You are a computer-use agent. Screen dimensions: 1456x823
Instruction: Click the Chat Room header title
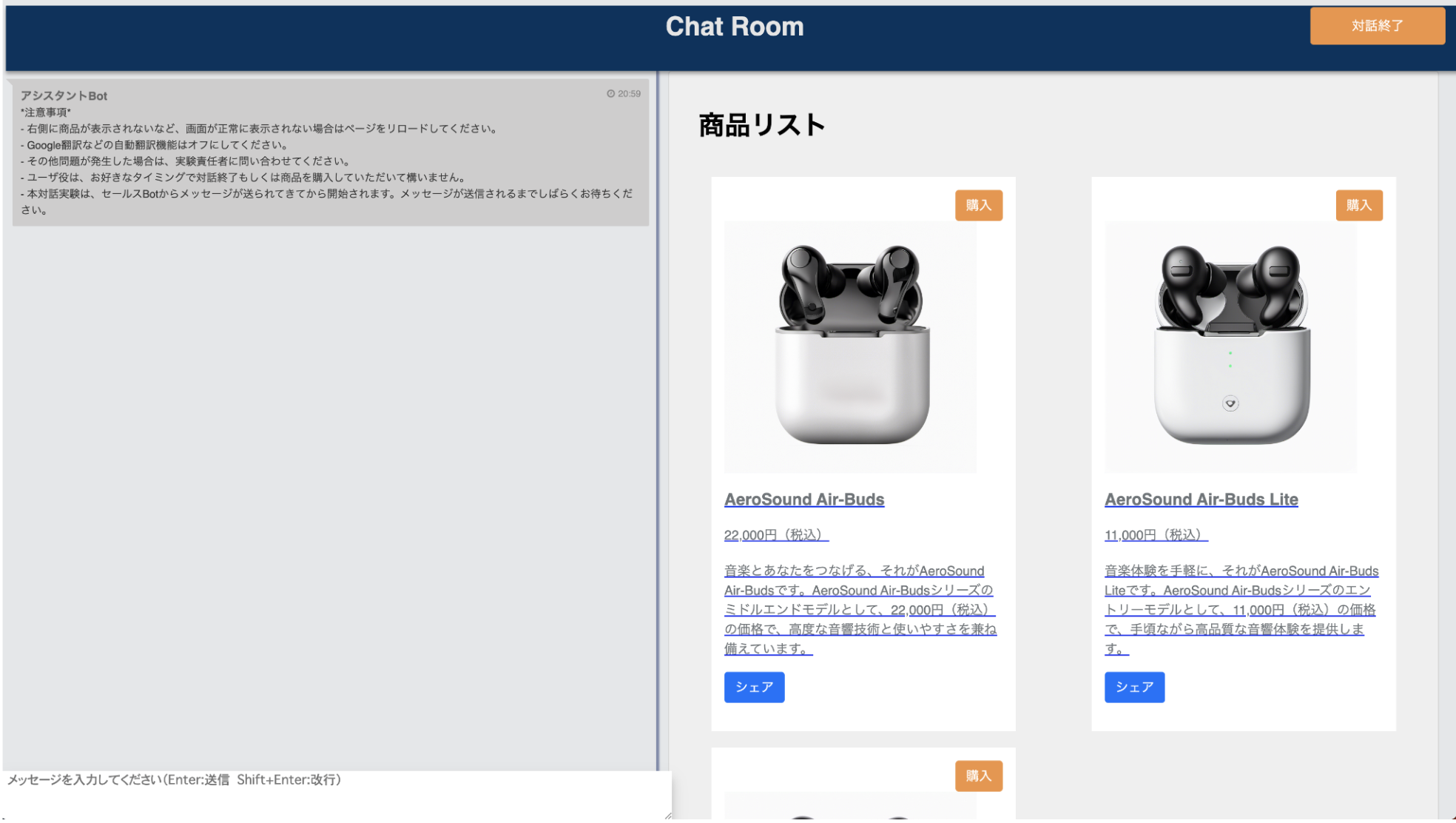tap(734, 27)
